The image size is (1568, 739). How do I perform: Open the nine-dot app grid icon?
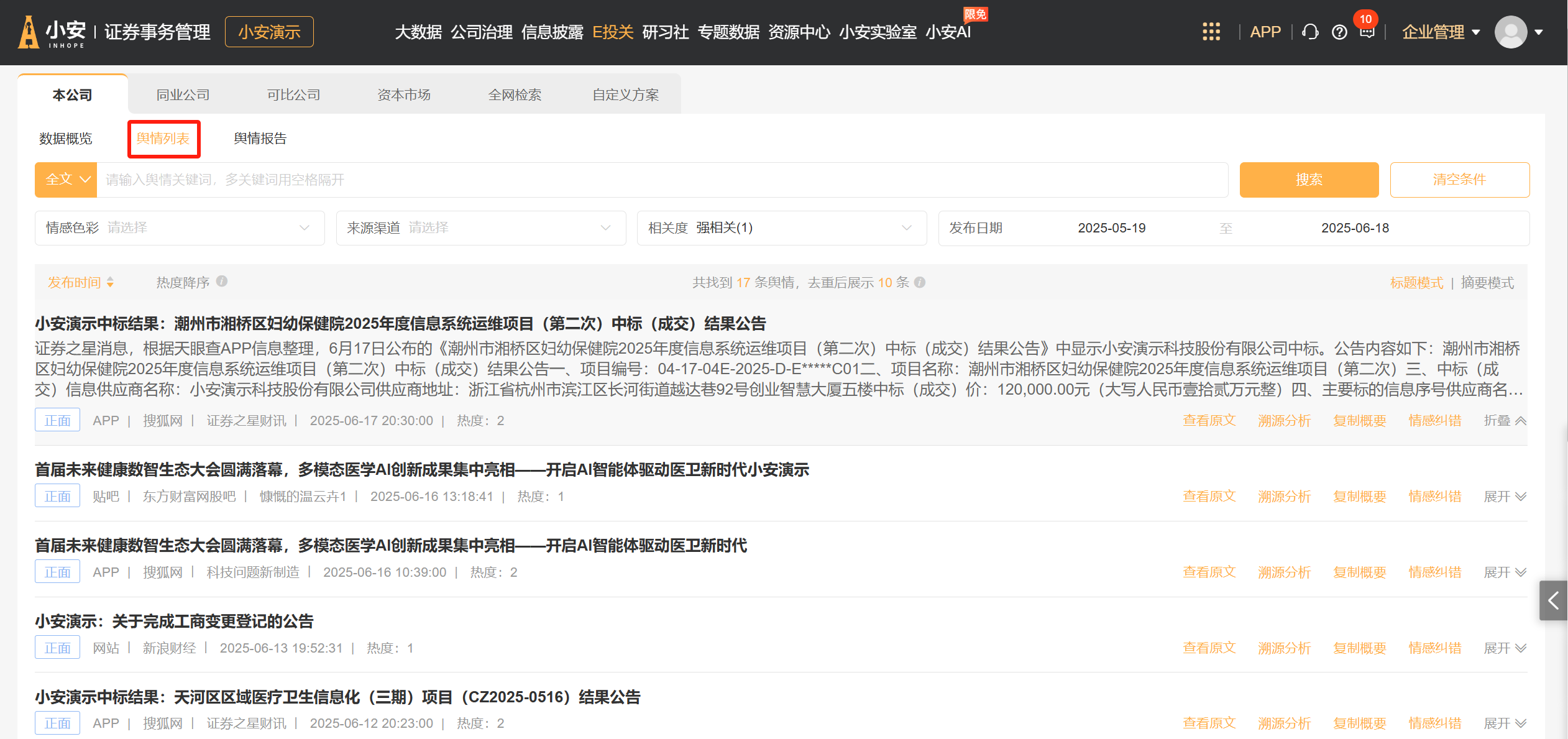coord(1211,32)
